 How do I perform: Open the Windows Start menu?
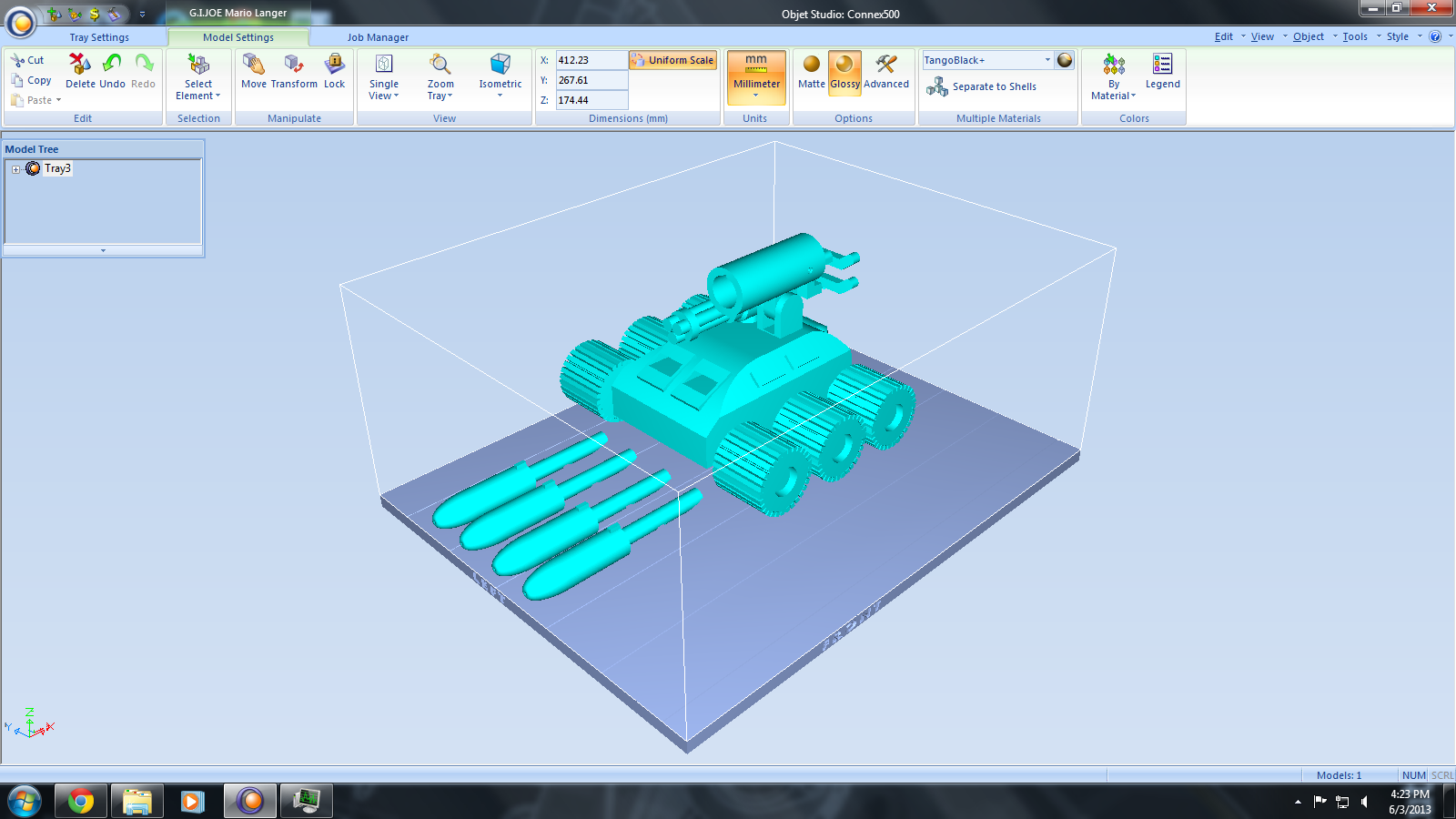point(24,802)
